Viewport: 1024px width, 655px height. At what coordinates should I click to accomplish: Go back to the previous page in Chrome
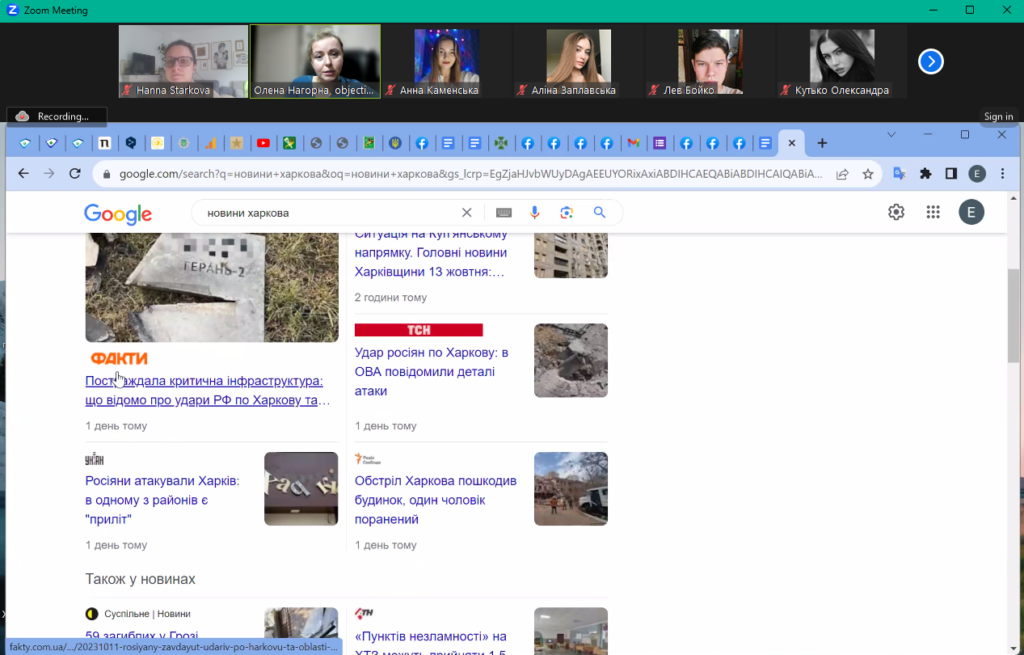point(24,174)
